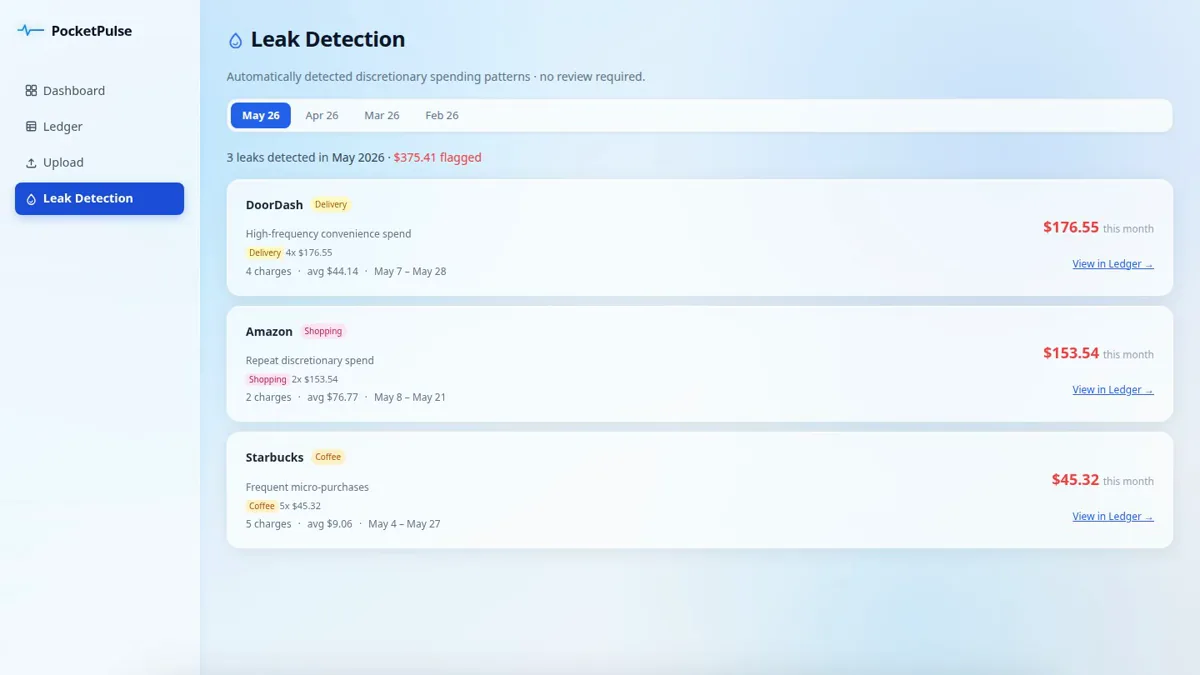1200x675 pixels.
Task: Click the 'May 8 – May 21' date range
Action: coord(410,397)
